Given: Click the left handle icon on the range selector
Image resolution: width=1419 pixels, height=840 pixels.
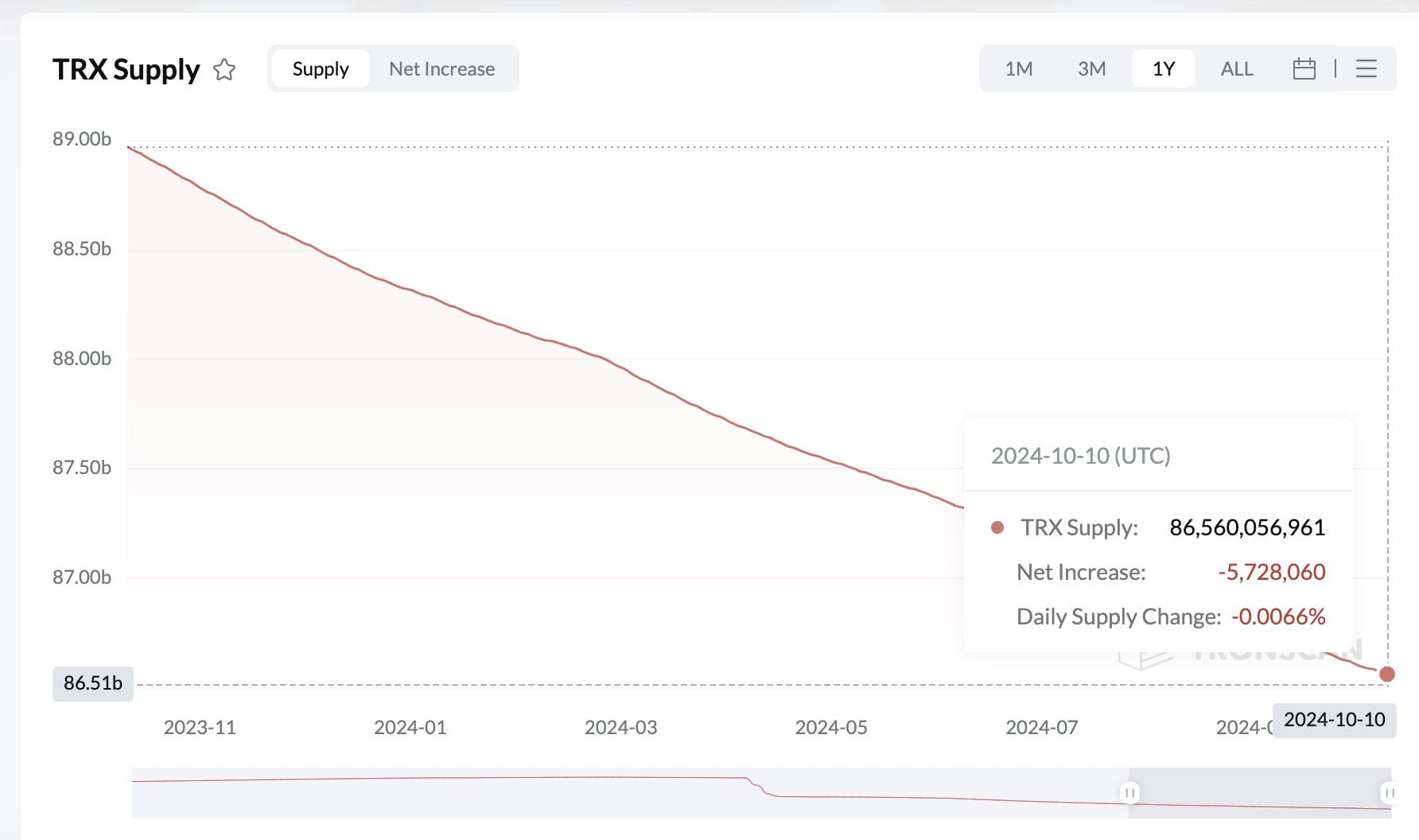Looking at the screenshot, I should coord(1130,792).
